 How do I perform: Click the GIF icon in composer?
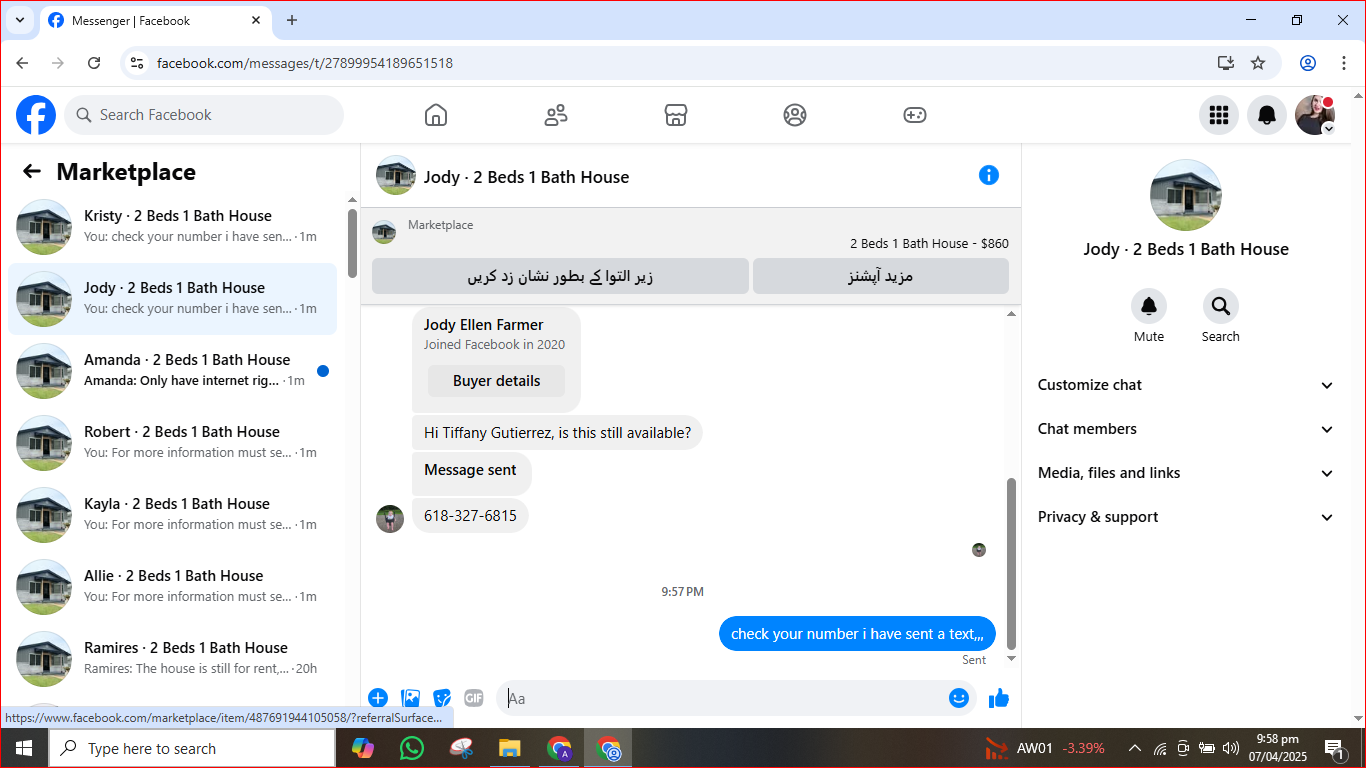(x=474, y=698)
